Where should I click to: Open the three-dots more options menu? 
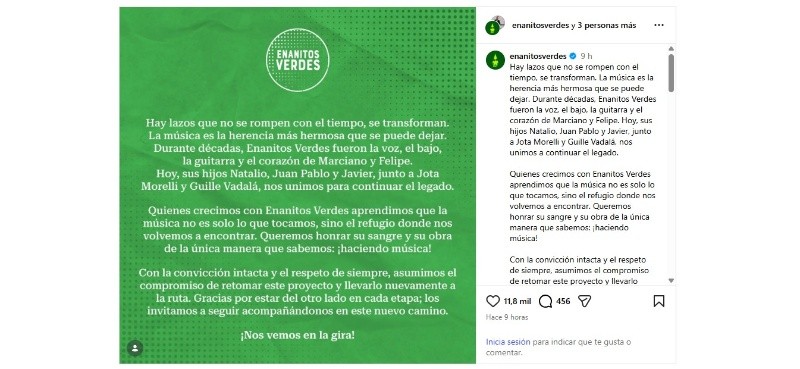[x=659, y=25]
